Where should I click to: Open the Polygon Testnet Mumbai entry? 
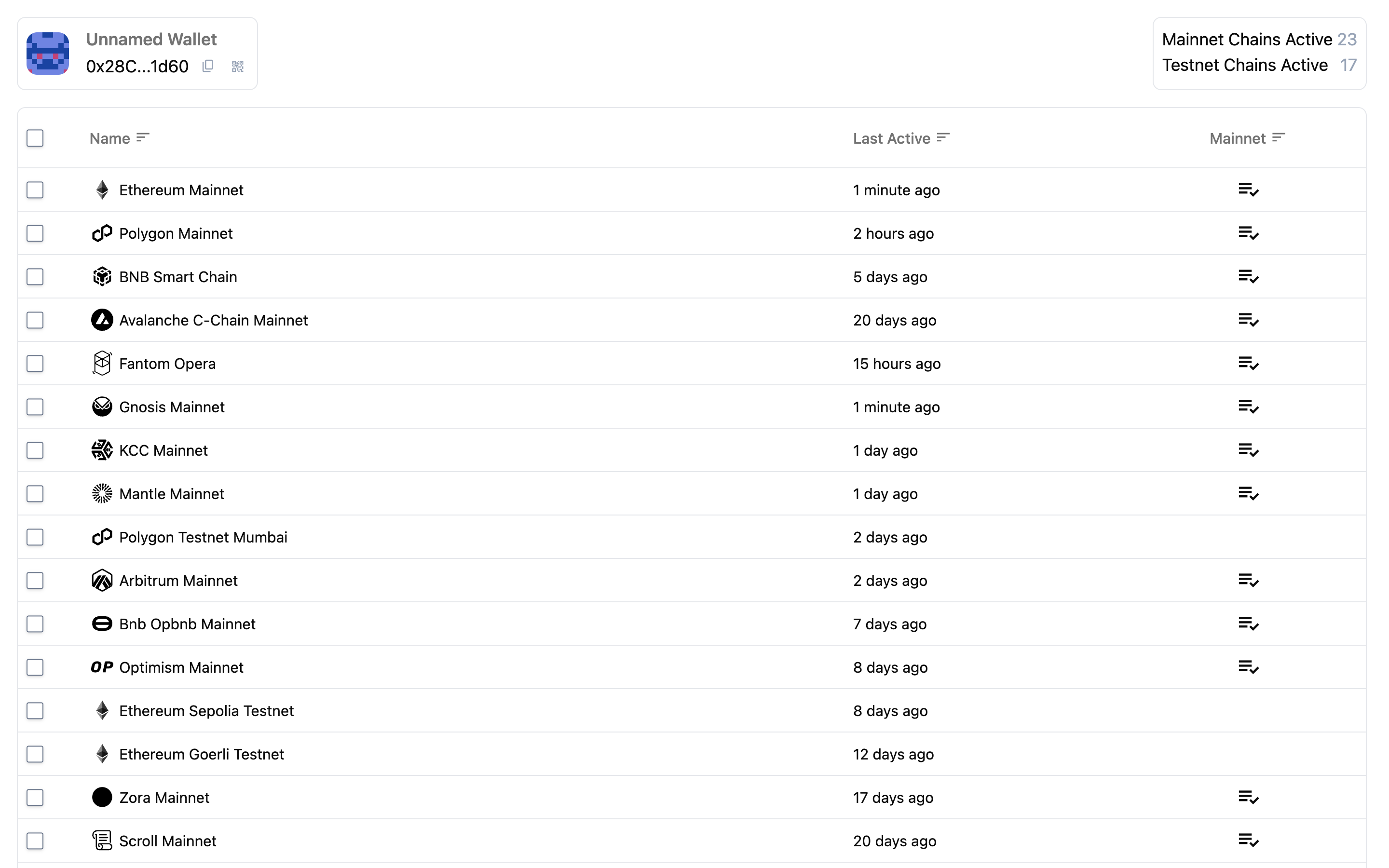pyautogui.click(x=692, y=537)
